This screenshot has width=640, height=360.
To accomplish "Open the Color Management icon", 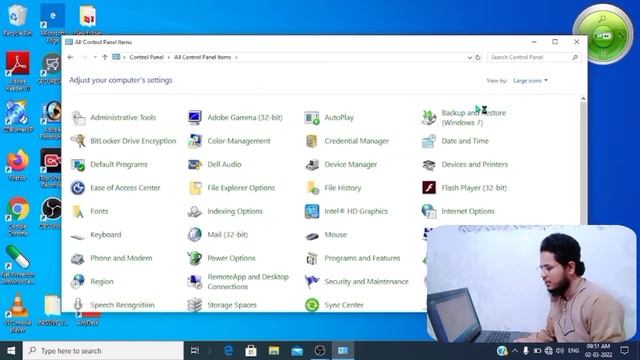I will click(195, 141).
